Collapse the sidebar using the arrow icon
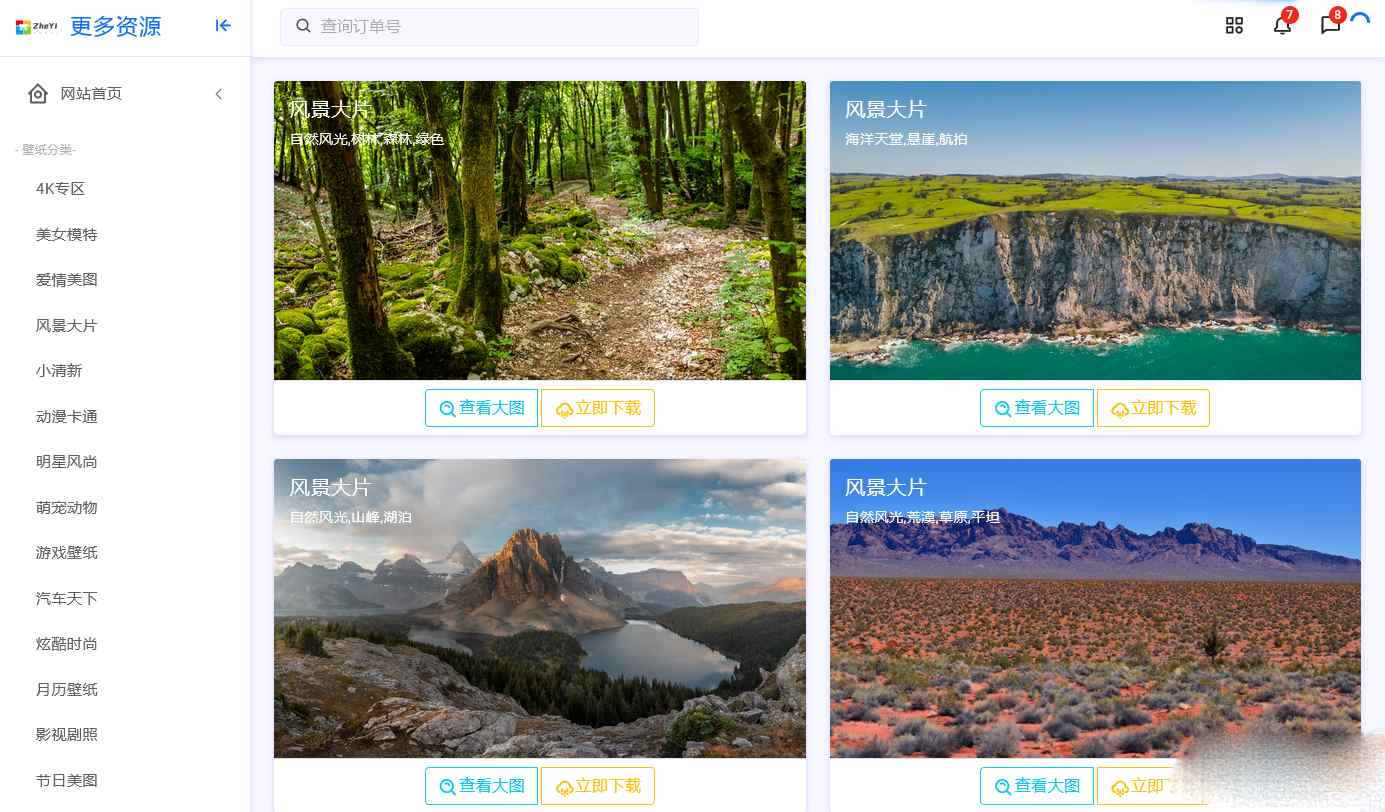The height and width of the screenshot is (812, 1385). click(x=223, y=26)
